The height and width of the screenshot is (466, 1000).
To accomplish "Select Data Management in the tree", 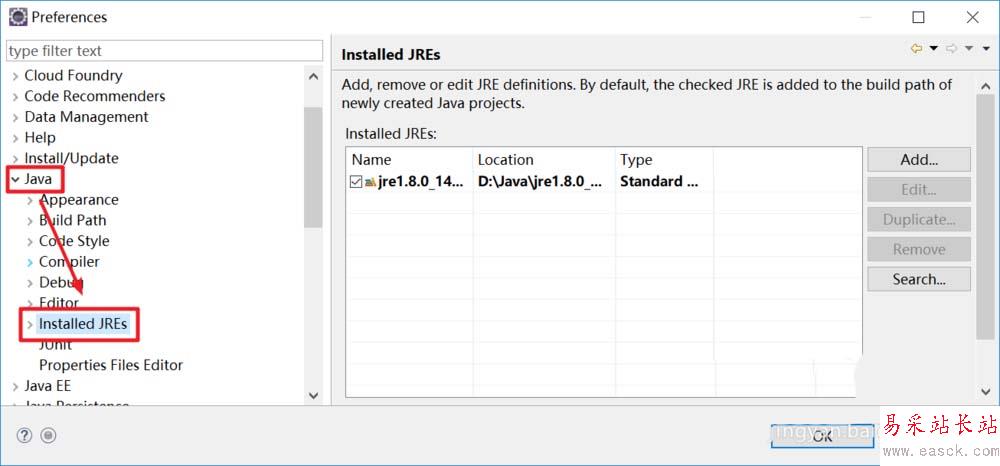I will 86,117.
